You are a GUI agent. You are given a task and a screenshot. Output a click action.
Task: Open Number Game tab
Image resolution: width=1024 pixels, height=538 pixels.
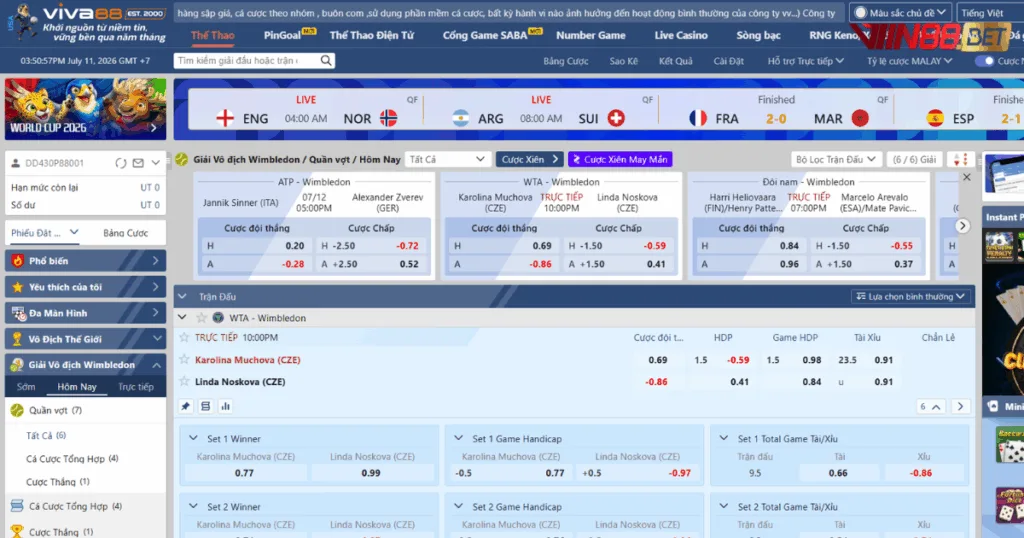pos(590,35)
